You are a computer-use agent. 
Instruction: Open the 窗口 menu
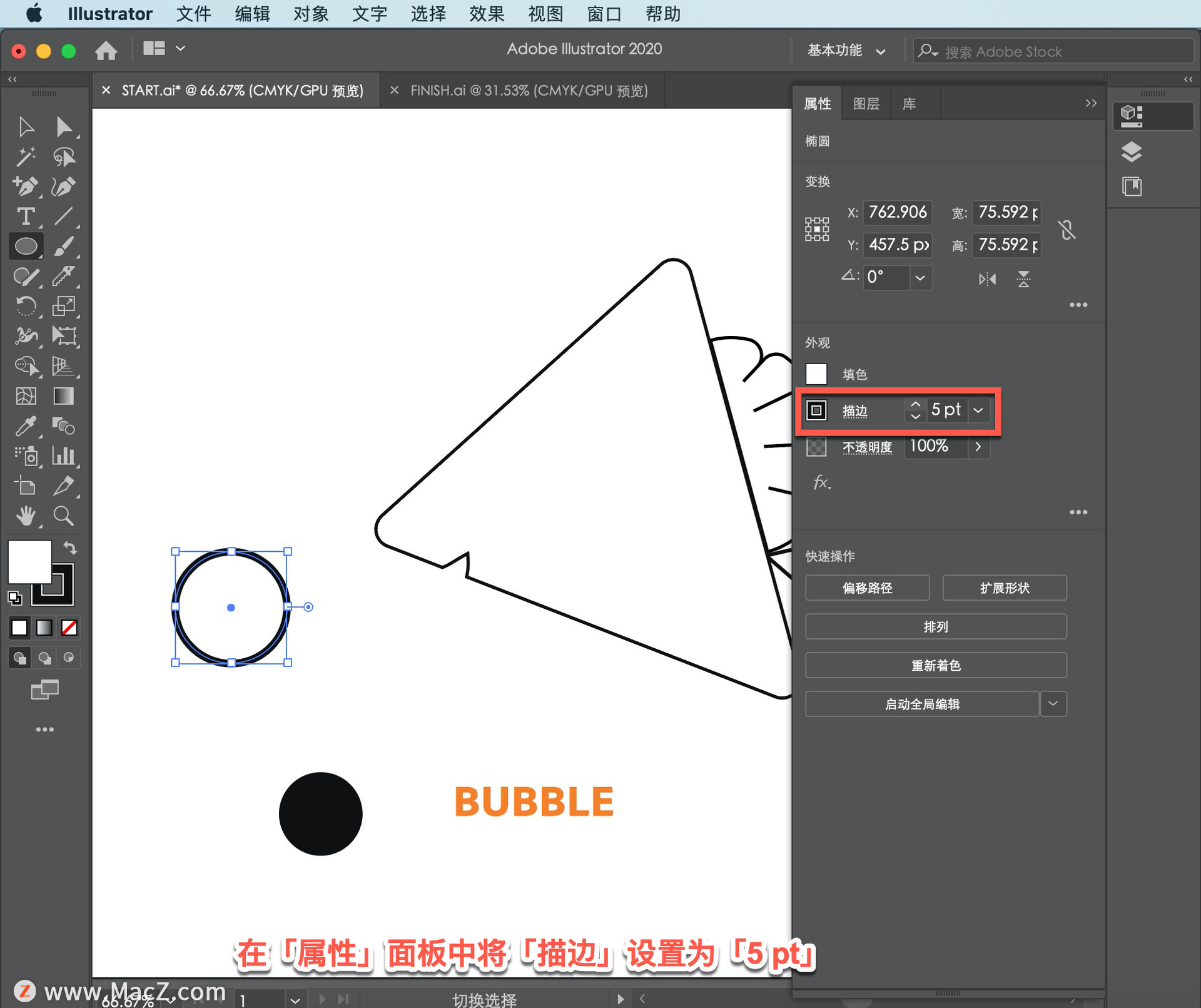tap(604, 14)
